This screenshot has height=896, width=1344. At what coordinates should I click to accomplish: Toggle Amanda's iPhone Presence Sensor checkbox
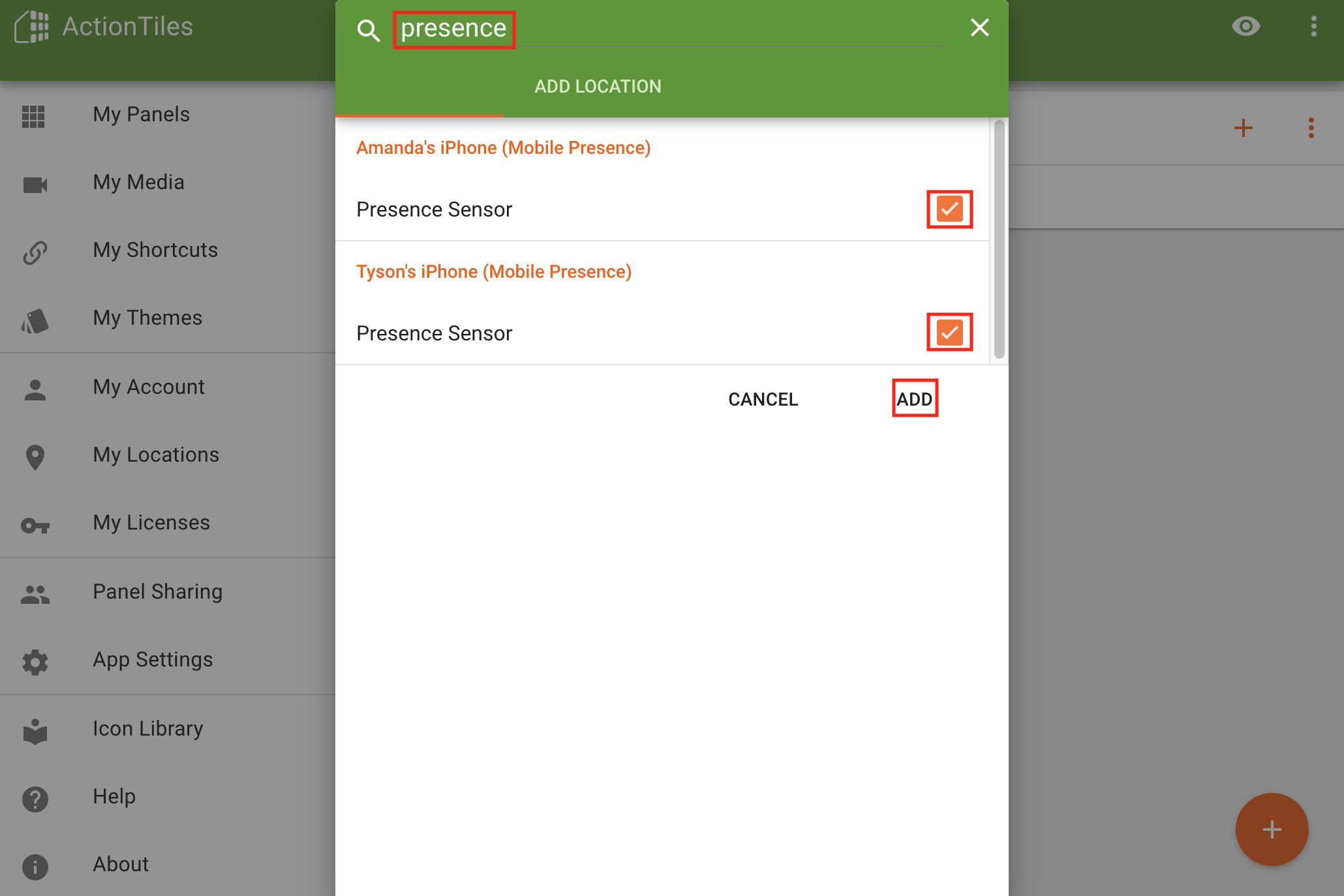coord(947,209)
